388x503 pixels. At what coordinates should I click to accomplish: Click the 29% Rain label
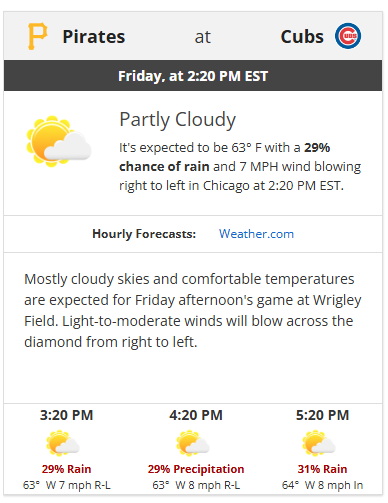click(x=66, y=469)
